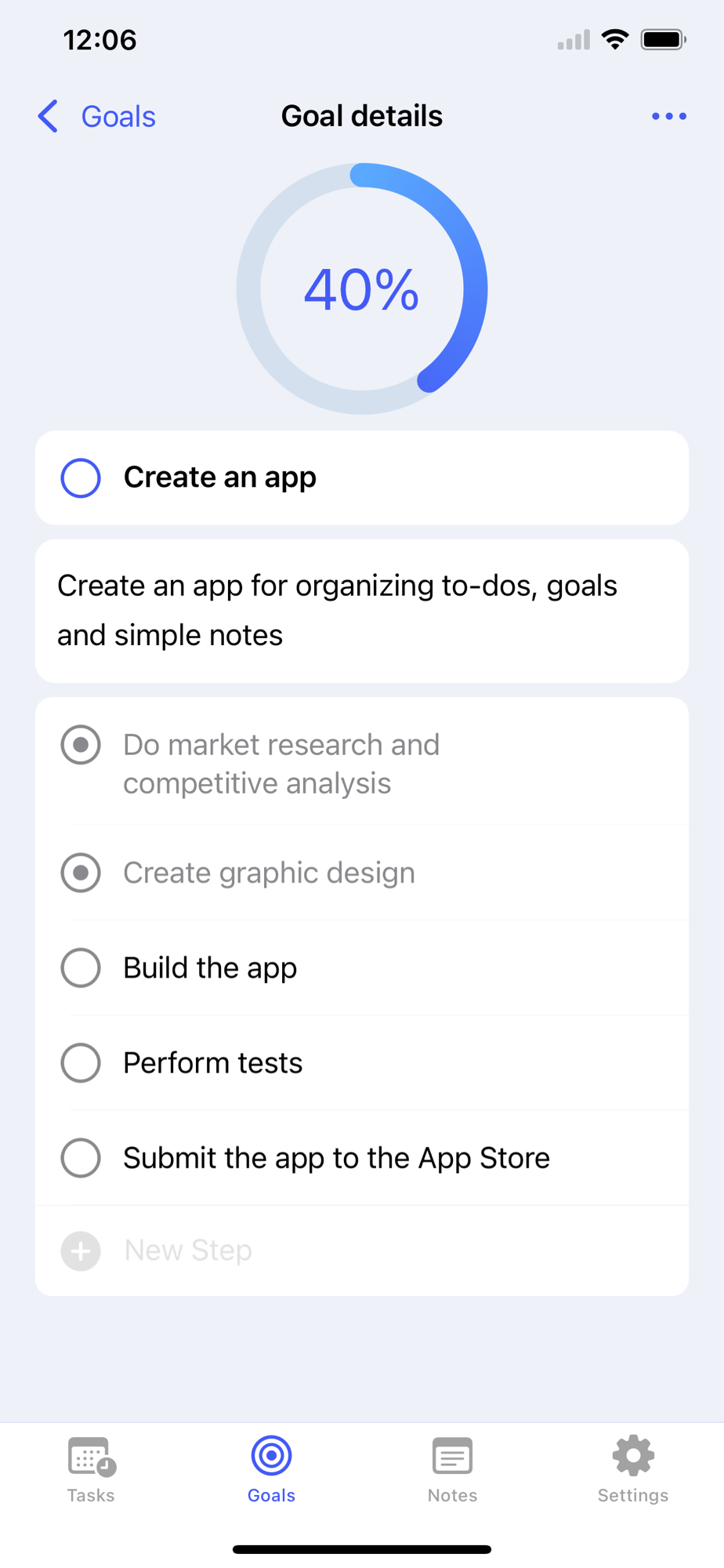The image size is (724, 1568).
Task: Open the three-dot more options menu
Action: (668, 116)
